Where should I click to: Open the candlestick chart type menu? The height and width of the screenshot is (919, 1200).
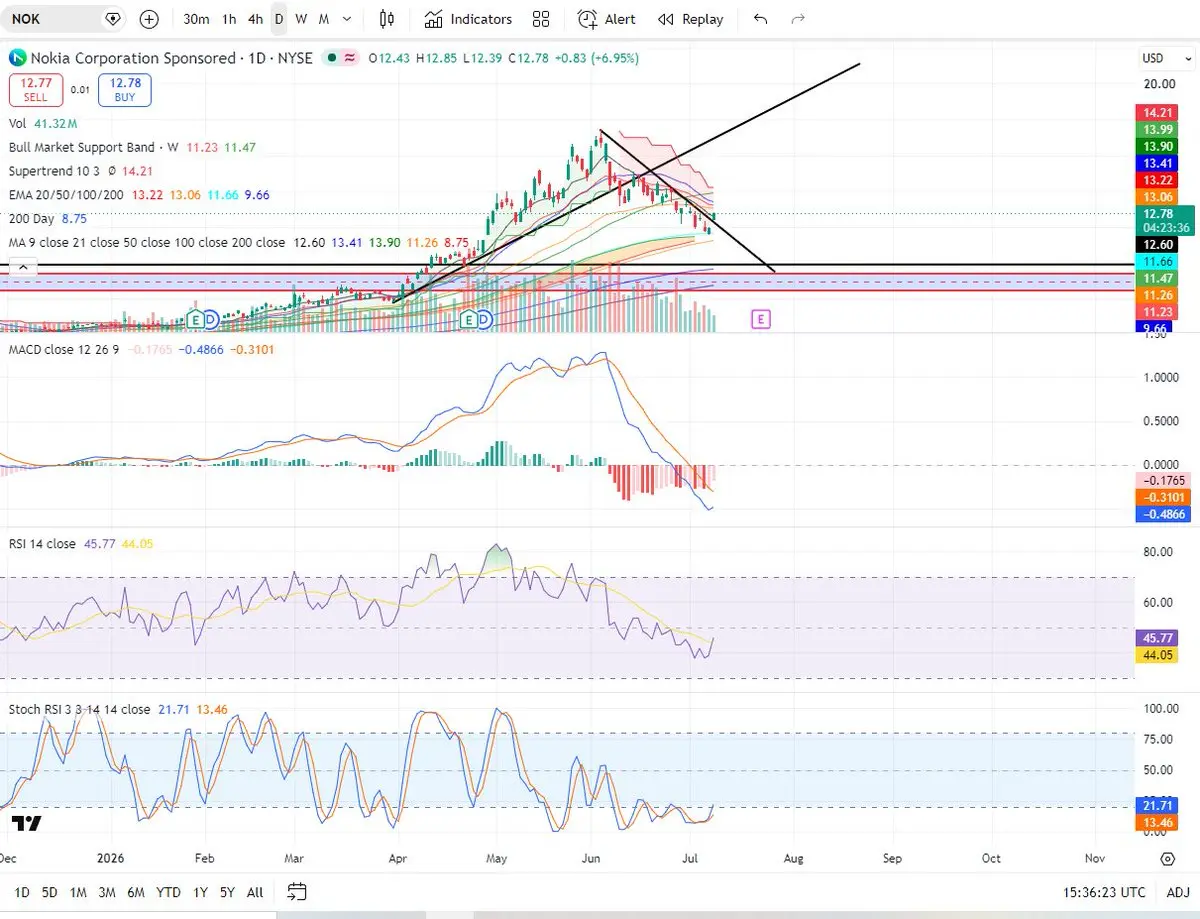(x=387, y=19)
